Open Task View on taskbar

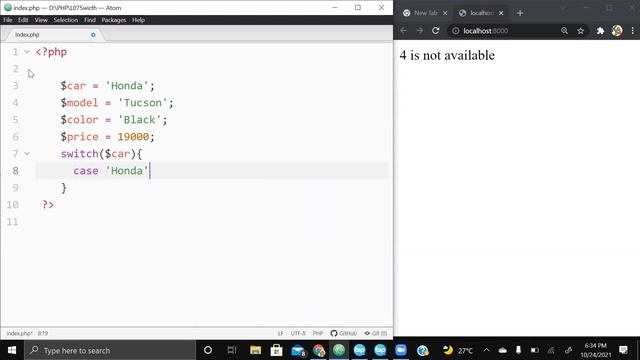click(x=231, y=350)
